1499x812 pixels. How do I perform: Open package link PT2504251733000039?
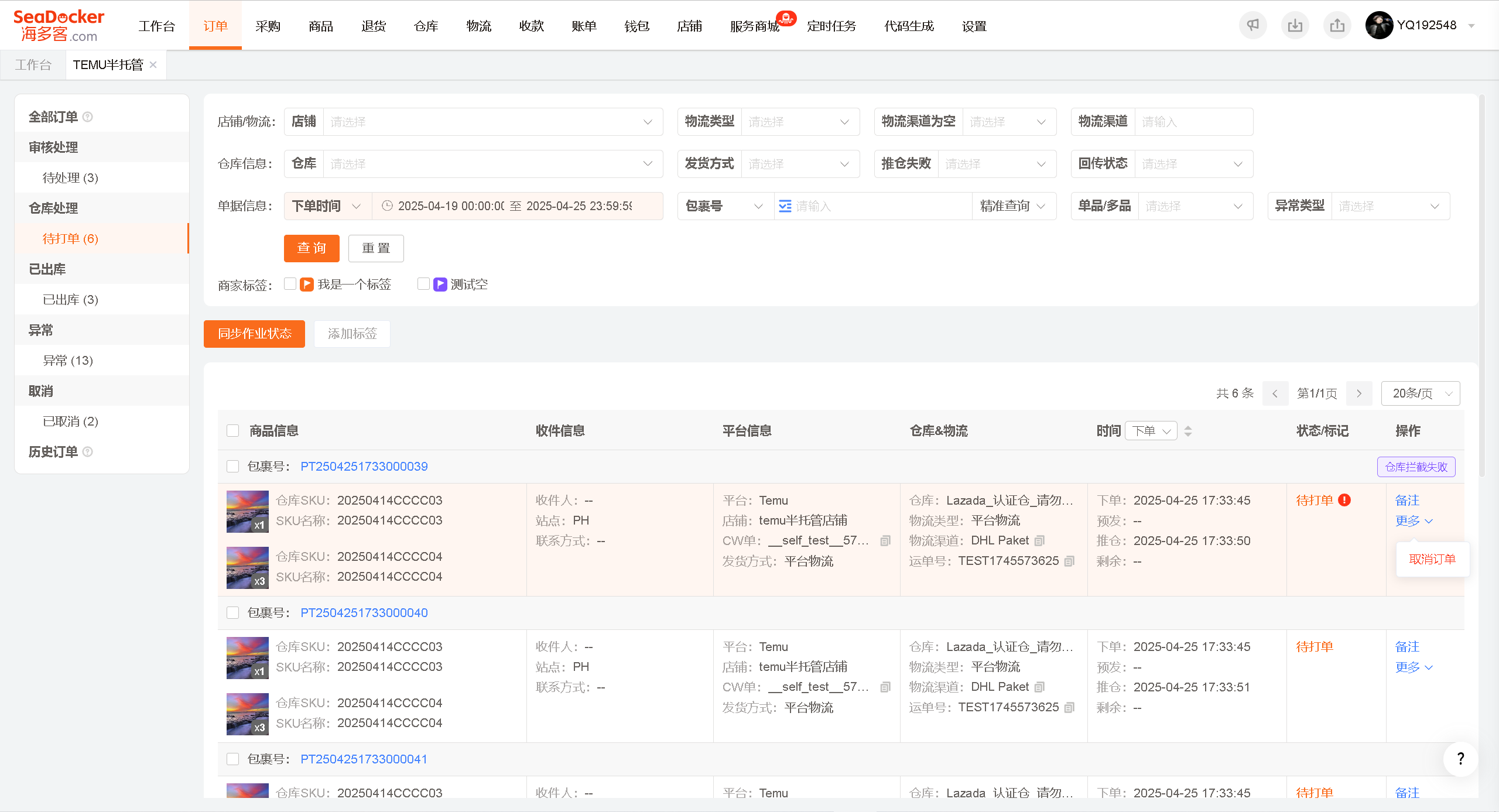point(364,466)
